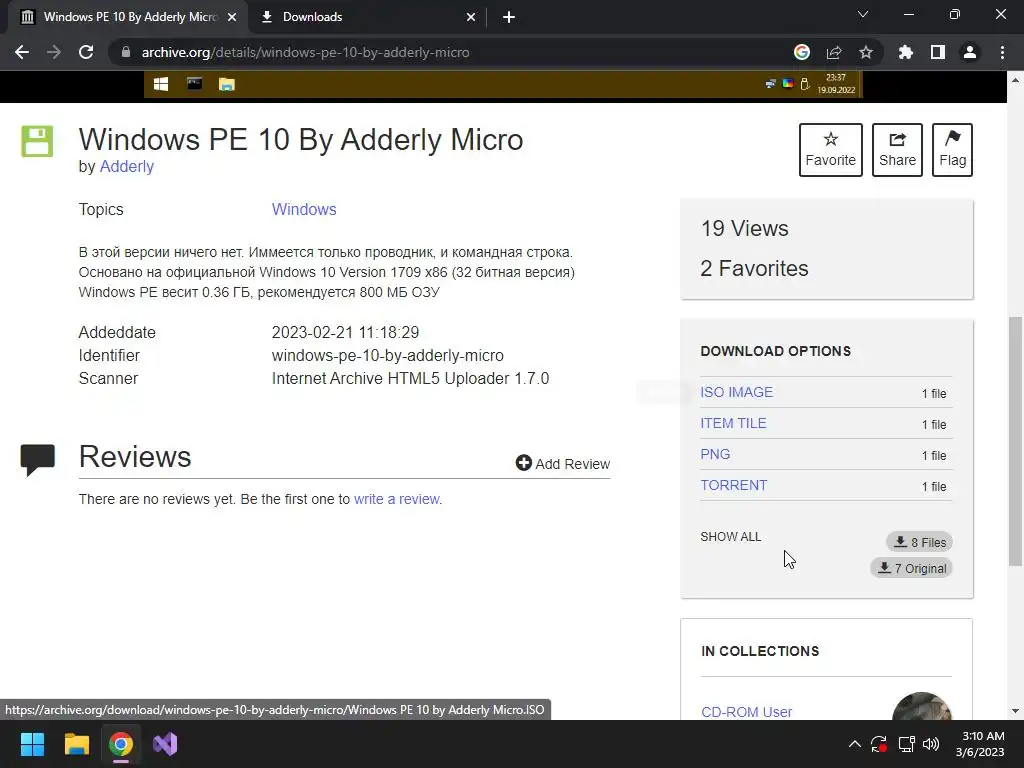Image resolution: width=1024 pixels, height=768 pixels.
Task: Reload the archive.org page
Action: 86,52
